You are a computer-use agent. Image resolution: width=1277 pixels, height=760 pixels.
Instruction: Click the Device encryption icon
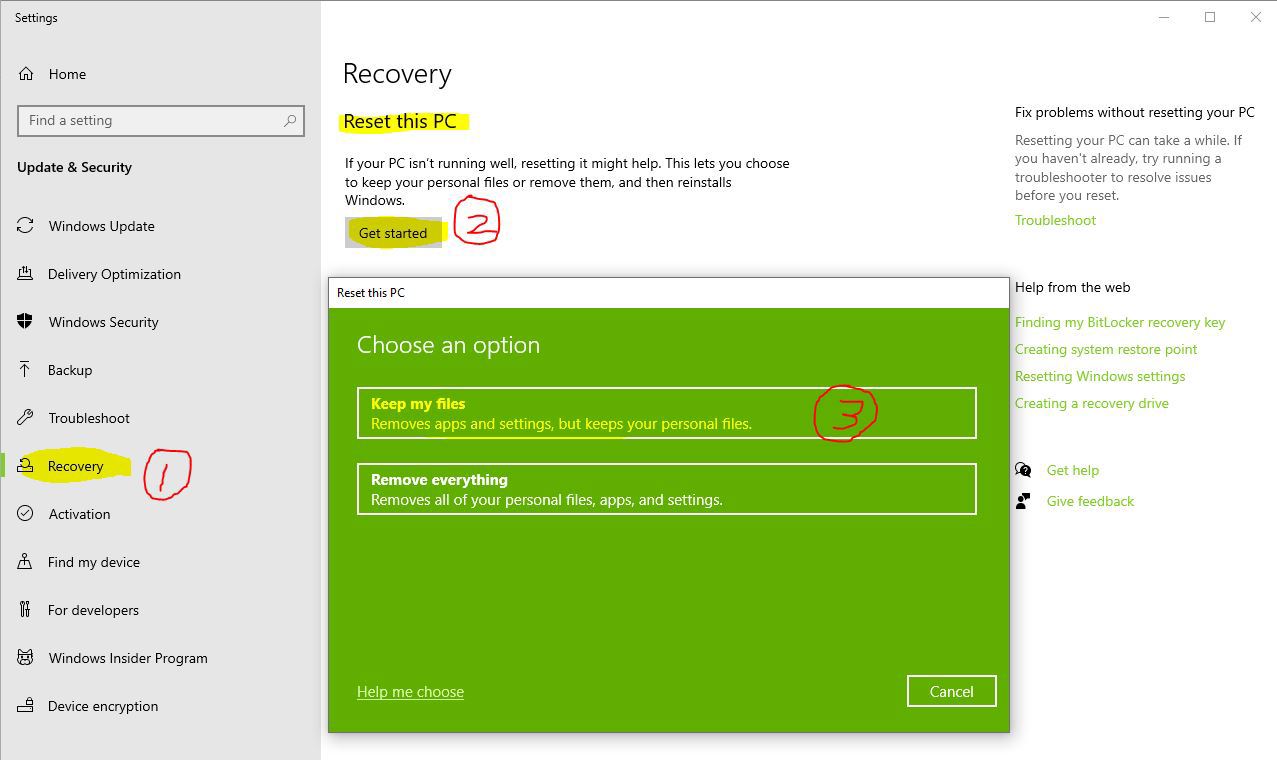[25, 706]
